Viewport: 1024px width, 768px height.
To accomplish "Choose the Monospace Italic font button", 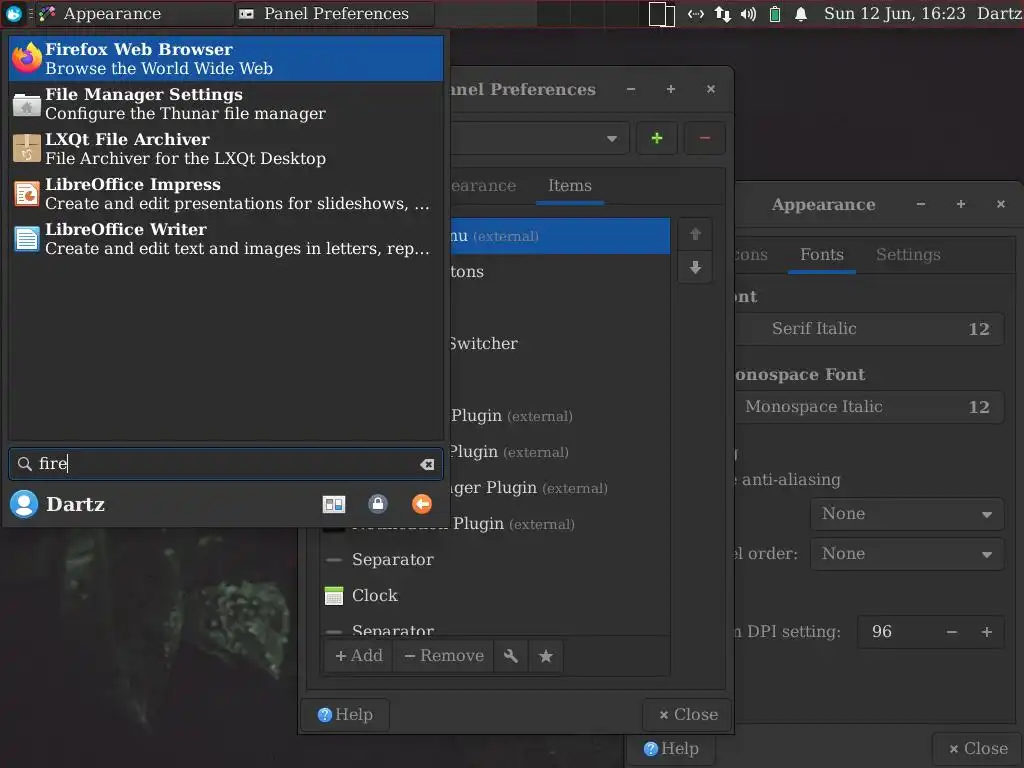I will pos(869,407).
